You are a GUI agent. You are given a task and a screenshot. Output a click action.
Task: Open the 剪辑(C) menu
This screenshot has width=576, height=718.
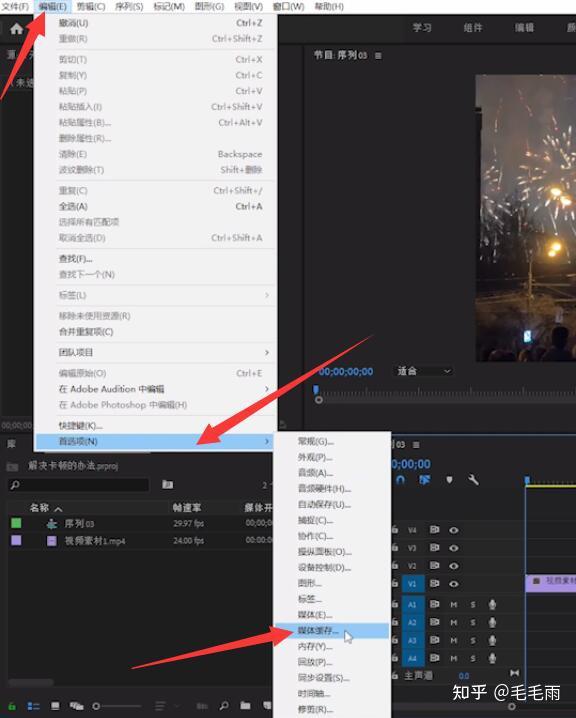pos(90,6)
